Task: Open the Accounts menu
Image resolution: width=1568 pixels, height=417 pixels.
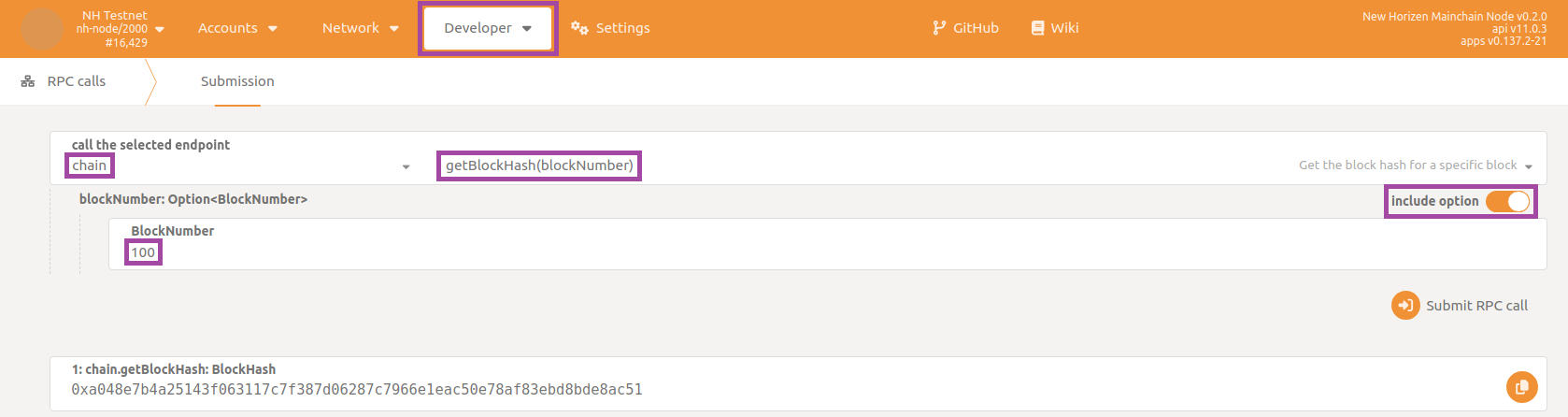Action: point(237,28)
